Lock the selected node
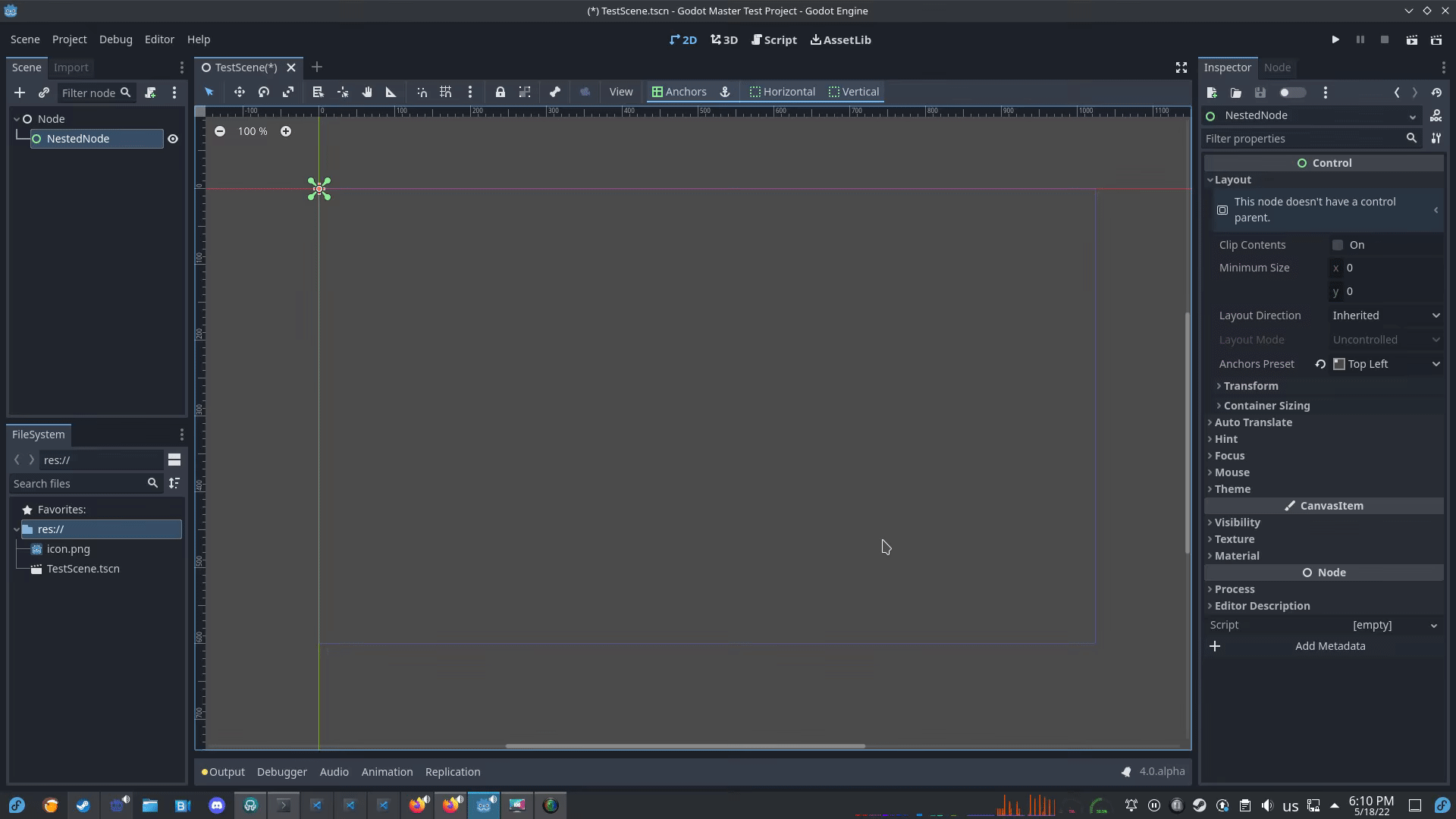 (x=500, y=92)
